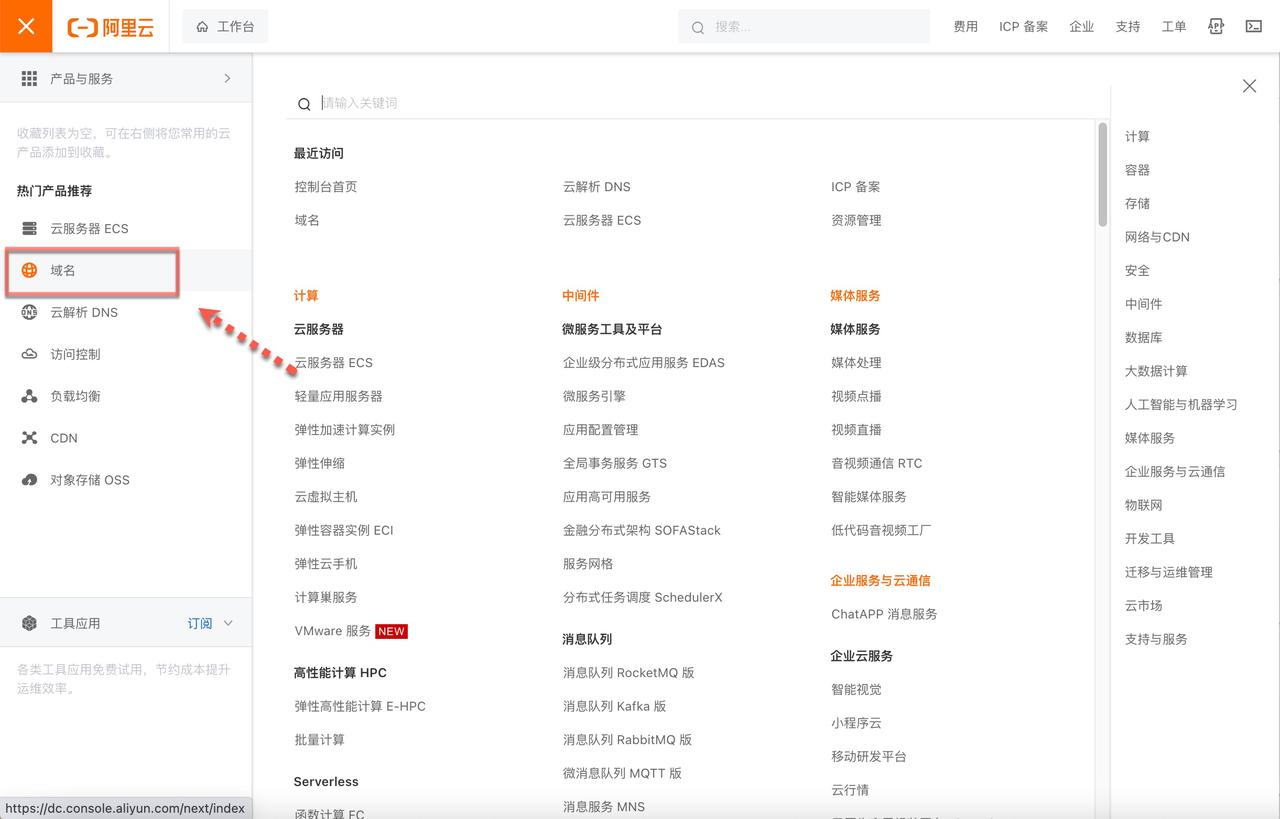Jump to 安全 category
This screenshot has width=1280, height=819.
click(x=1137, y=270)
